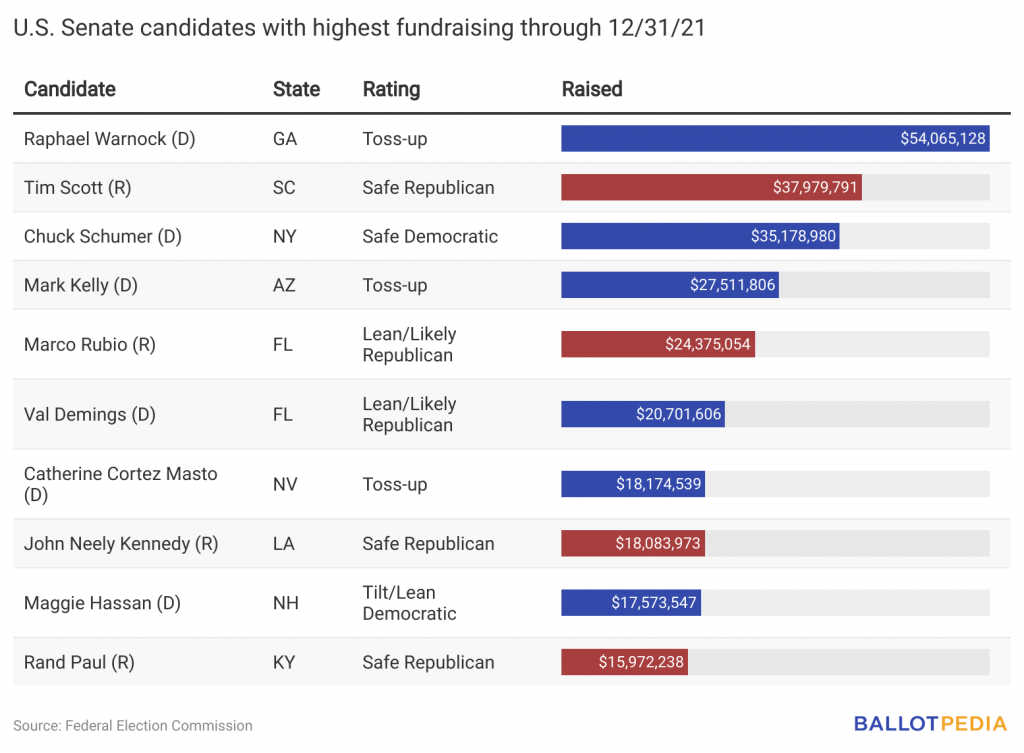Screen dimensions: 1024x753
Task: Click Mark Kelly's $27,511,806 bar
Action: click(x=670, y=285)
